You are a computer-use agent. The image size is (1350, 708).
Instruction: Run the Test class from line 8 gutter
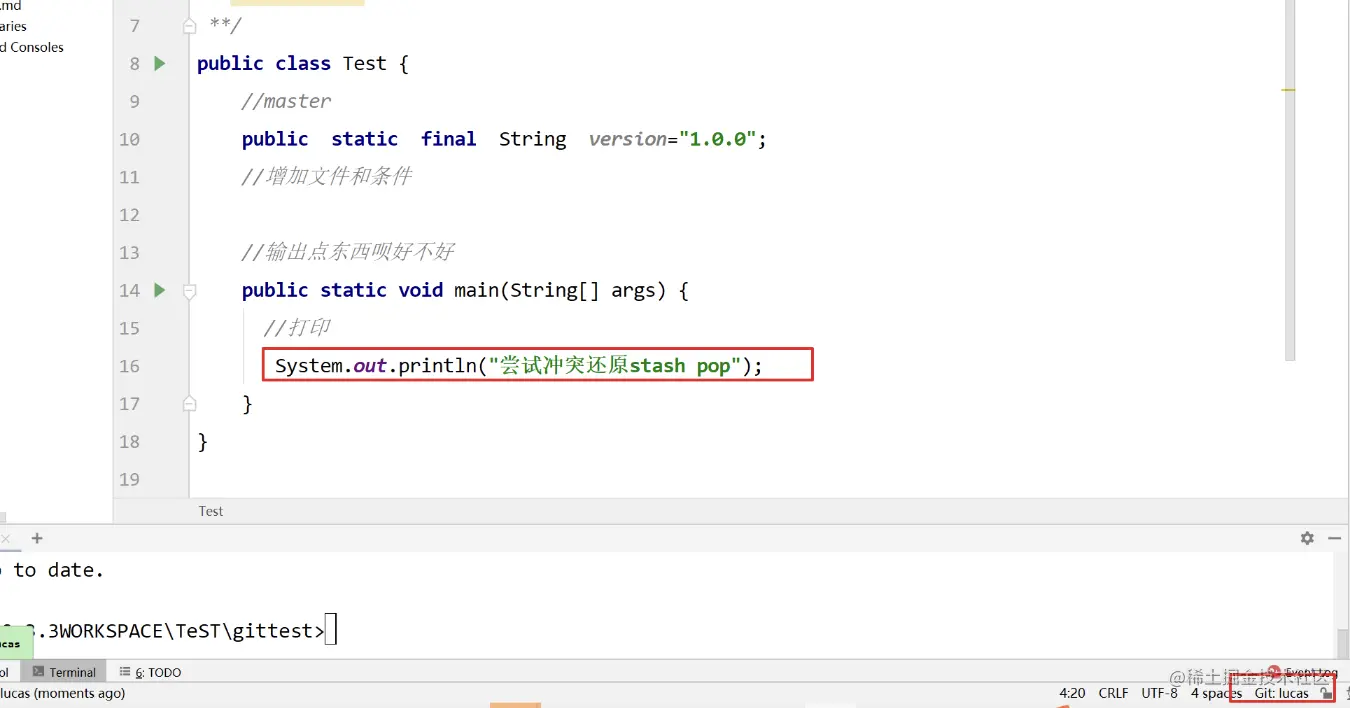[159, 63]
